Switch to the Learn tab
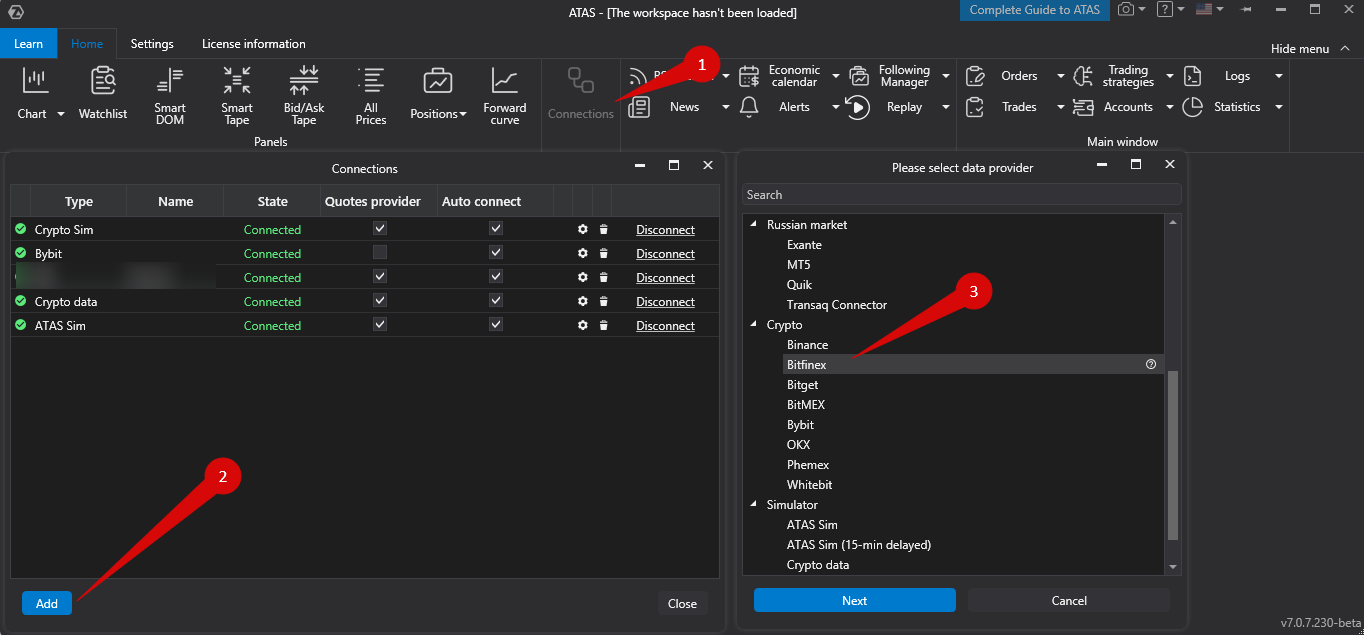Image resolution: width=1364 pixels, height=635 pixels. (x=29, y=44)
